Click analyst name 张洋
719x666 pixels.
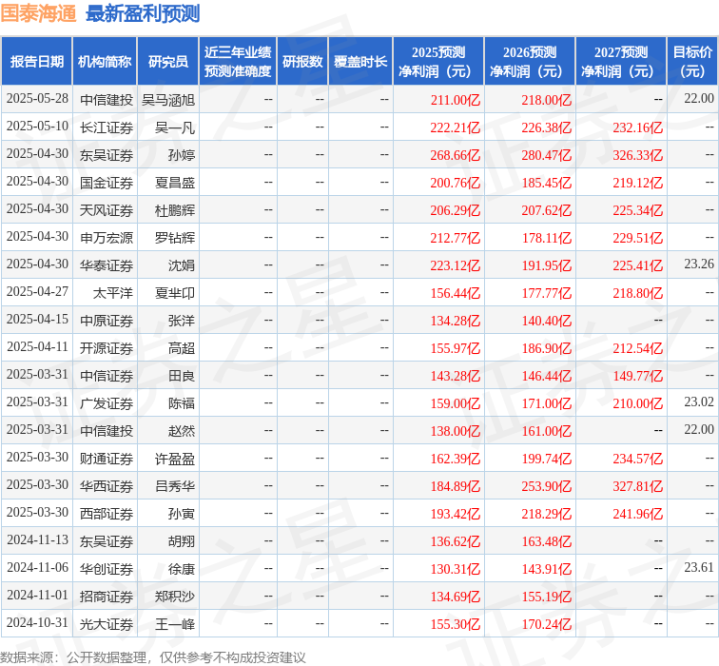pyautogui.click(x=181, y=321)
